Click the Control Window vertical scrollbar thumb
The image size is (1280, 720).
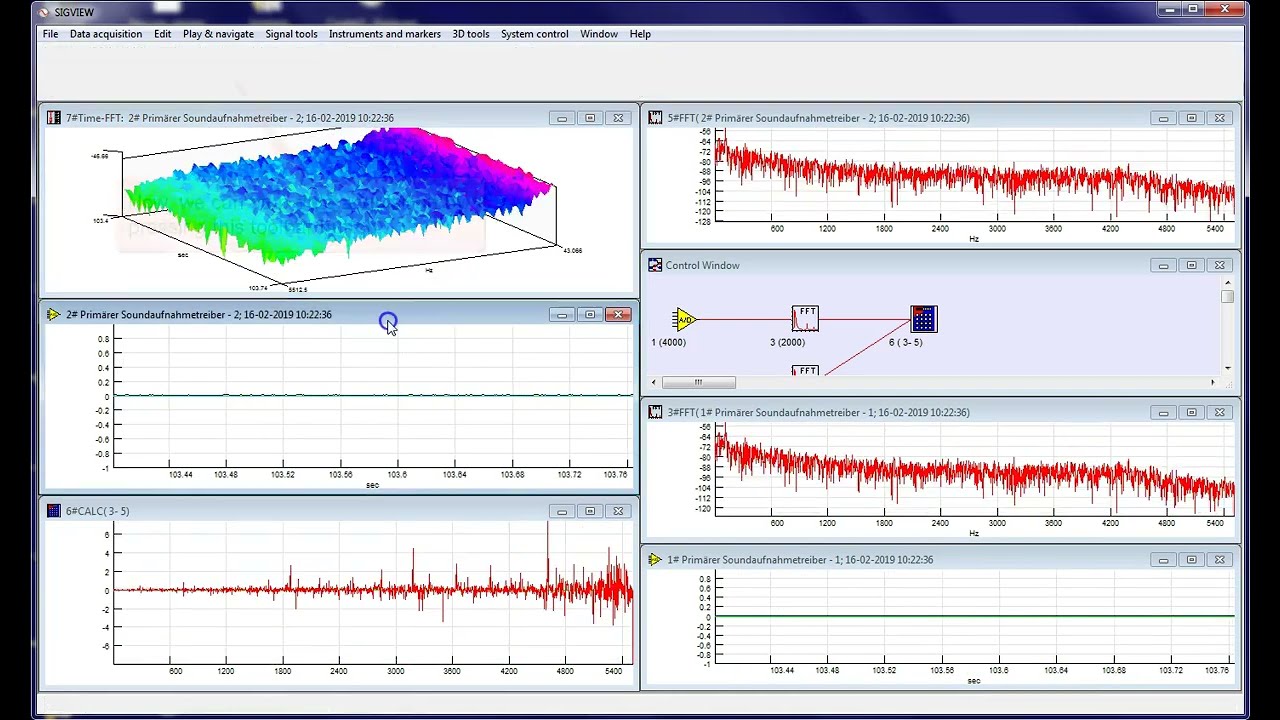(1227, 297)
